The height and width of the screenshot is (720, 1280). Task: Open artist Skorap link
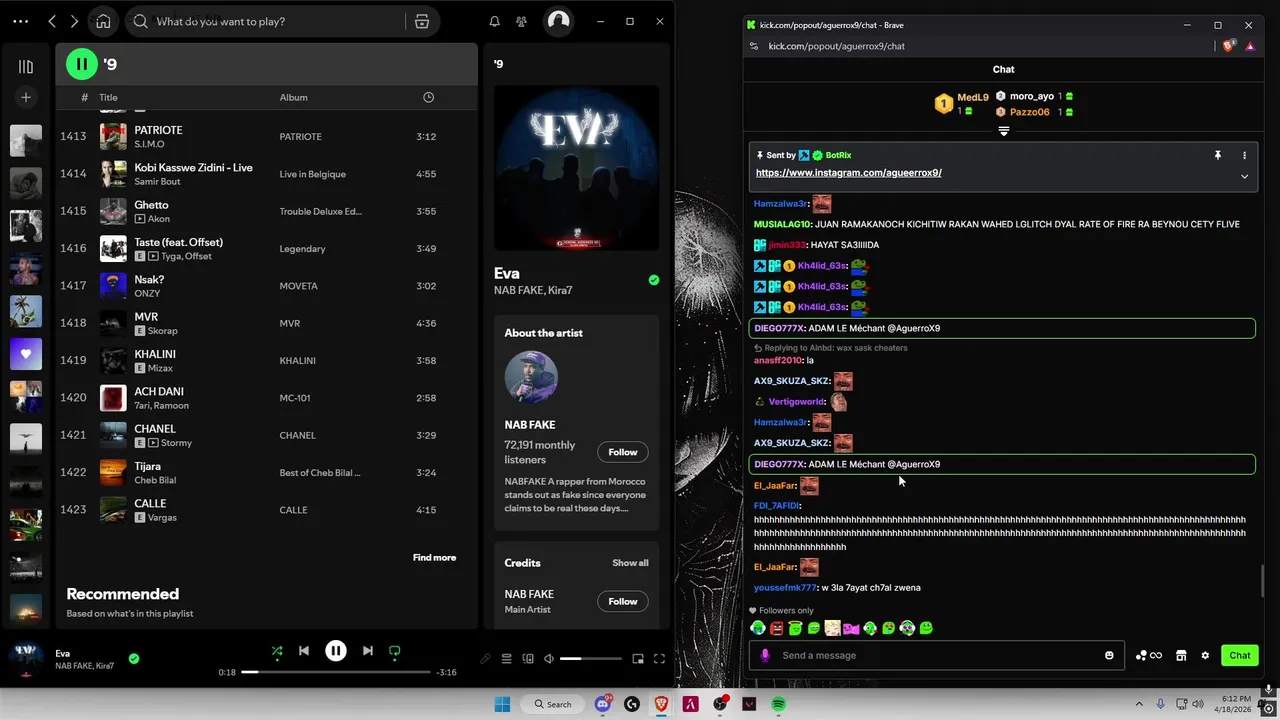tap(163, 331)
